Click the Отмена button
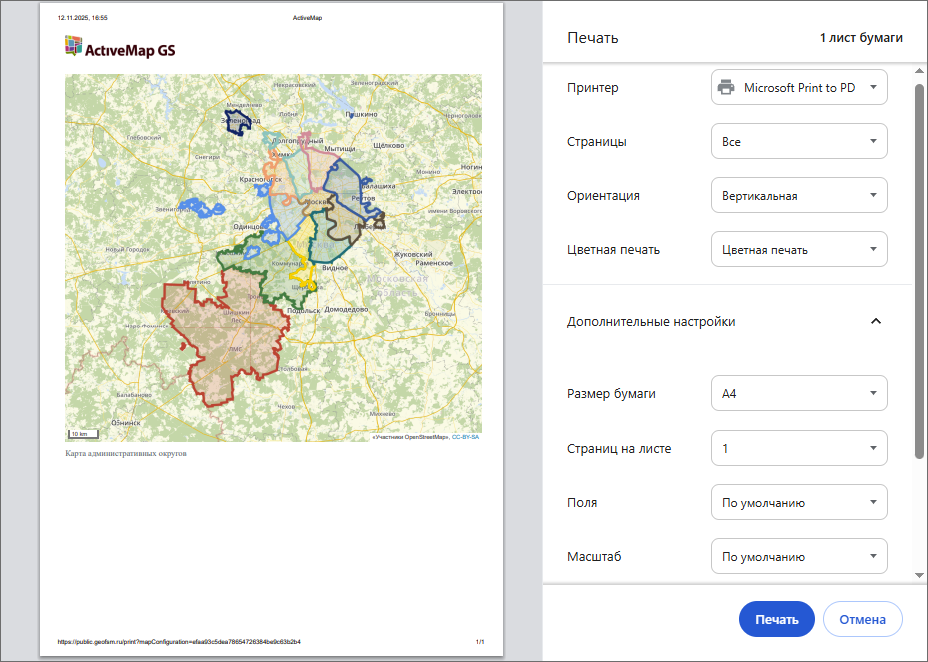Image resolution: width=928 pixels, height=662 pixels. pos(862,619)
